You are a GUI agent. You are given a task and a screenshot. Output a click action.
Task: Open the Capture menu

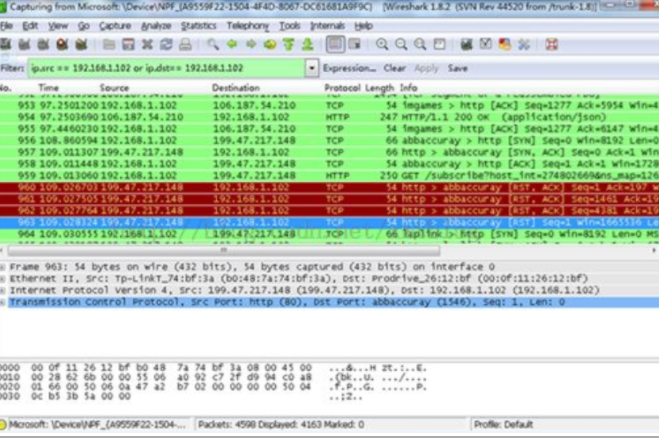115,26
